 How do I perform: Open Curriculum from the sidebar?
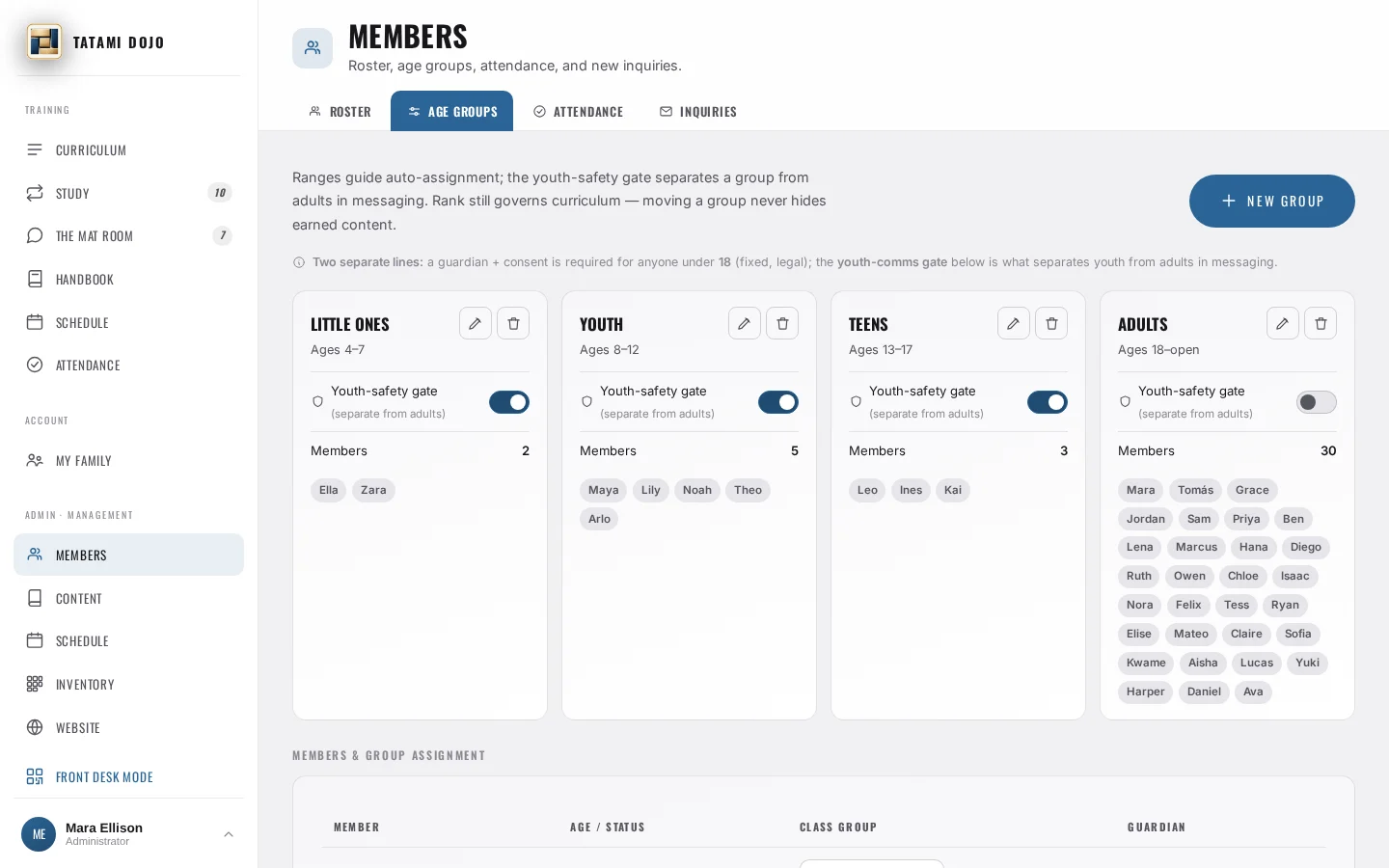click(x=128, y=149)
